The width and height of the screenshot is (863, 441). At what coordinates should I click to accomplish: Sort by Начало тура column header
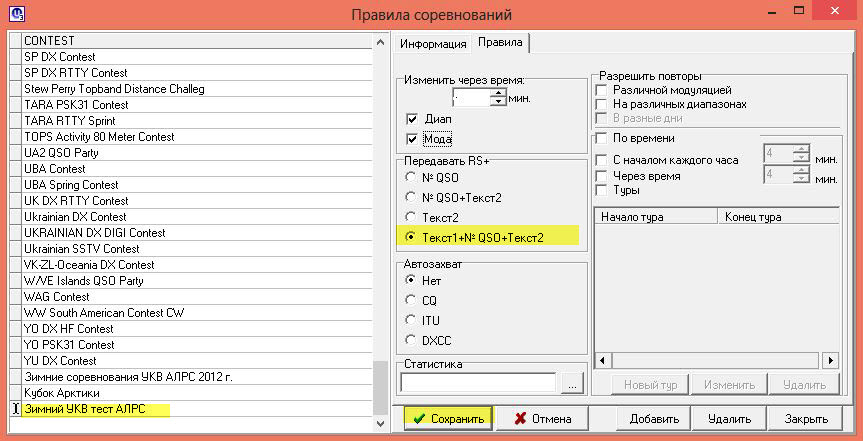(655, 216)
